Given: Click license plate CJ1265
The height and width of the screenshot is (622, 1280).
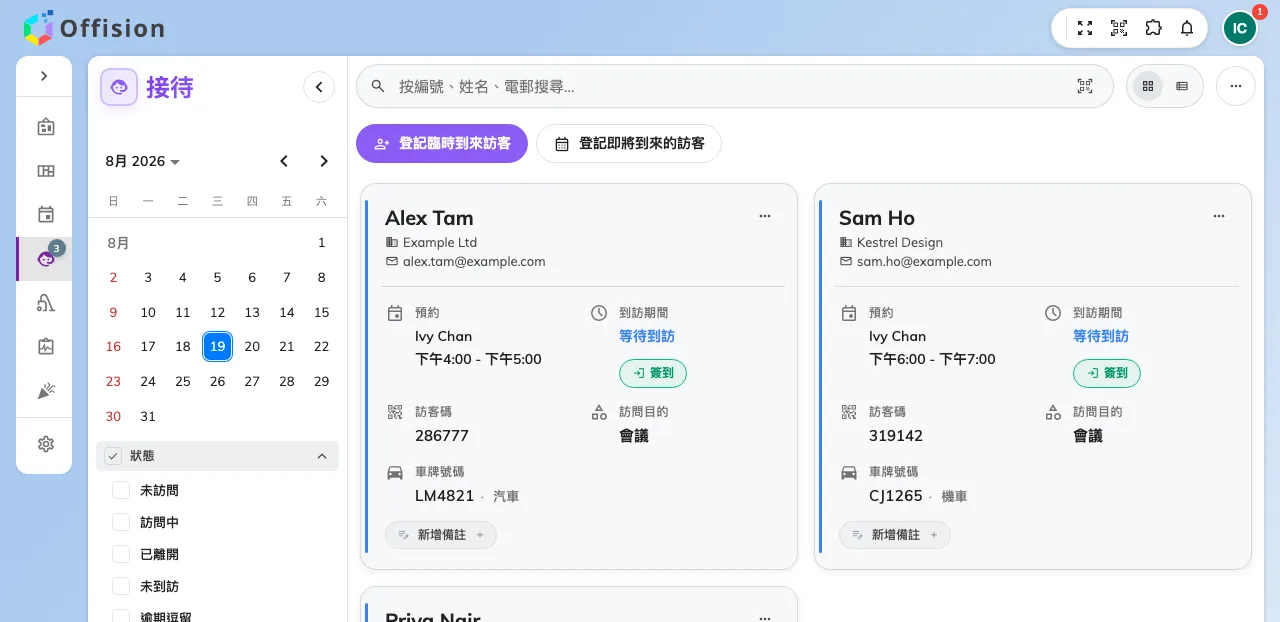Looking at the screenshot, I should [896, 495].
